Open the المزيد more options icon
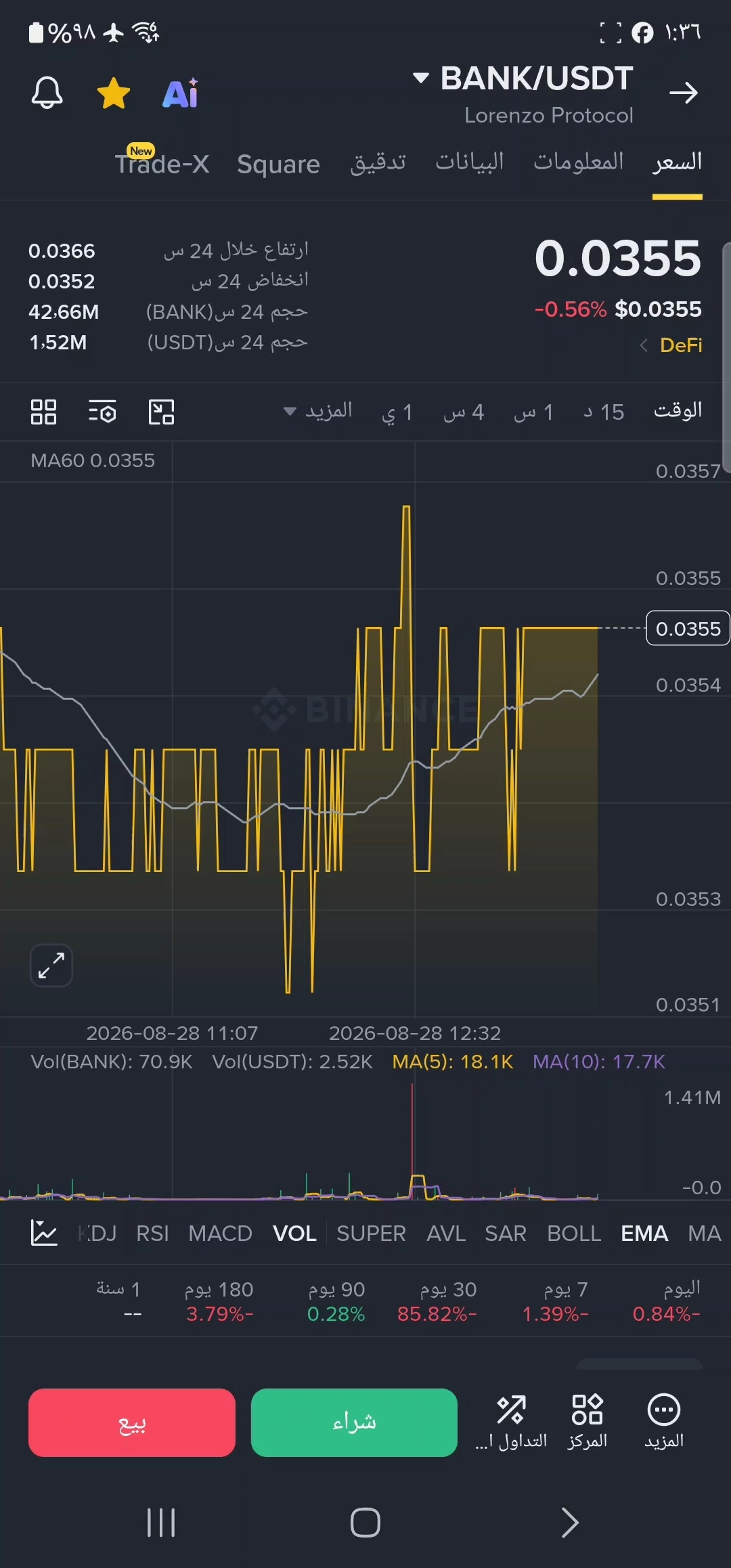The image size is (731, 1568). point(664,1422)
